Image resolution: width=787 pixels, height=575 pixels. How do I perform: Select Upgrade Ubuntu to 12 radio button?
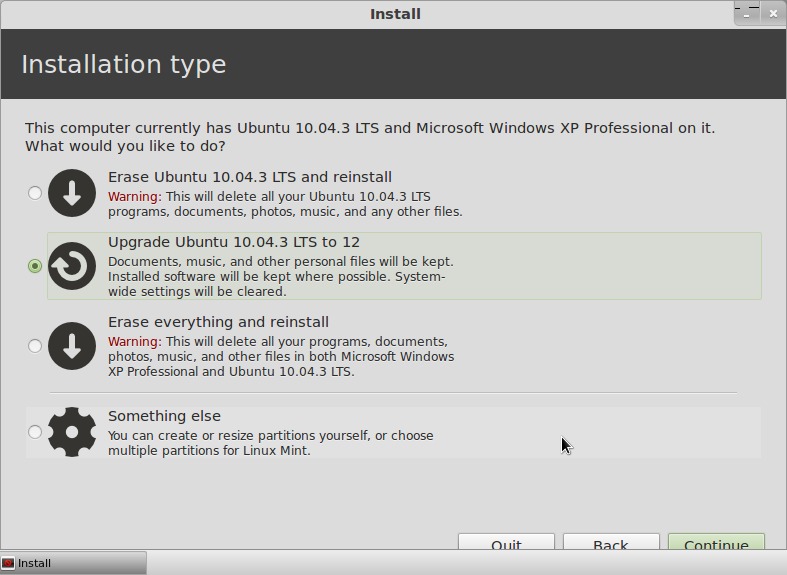pyautogui.click(x=35, y=266)
